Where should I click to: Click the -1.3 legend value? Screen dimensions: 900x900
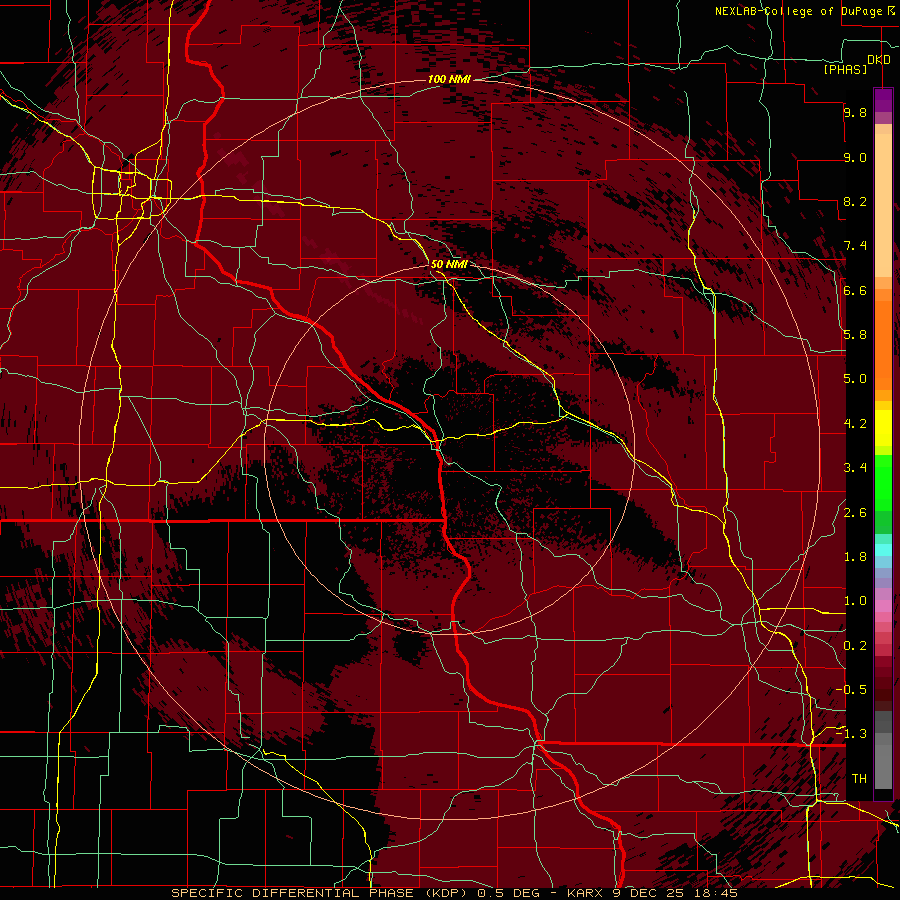point(851,735)
